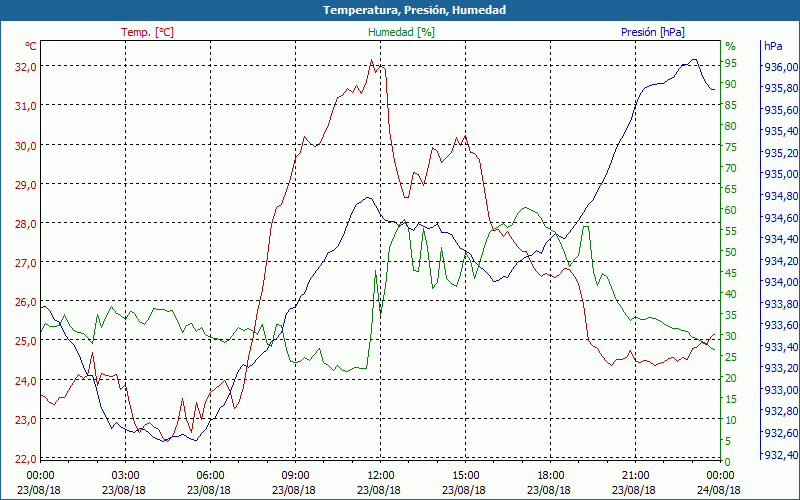The image size is (800, 500).
Task: Click the 933,00 pressure axis value
Action: (781, 390)
